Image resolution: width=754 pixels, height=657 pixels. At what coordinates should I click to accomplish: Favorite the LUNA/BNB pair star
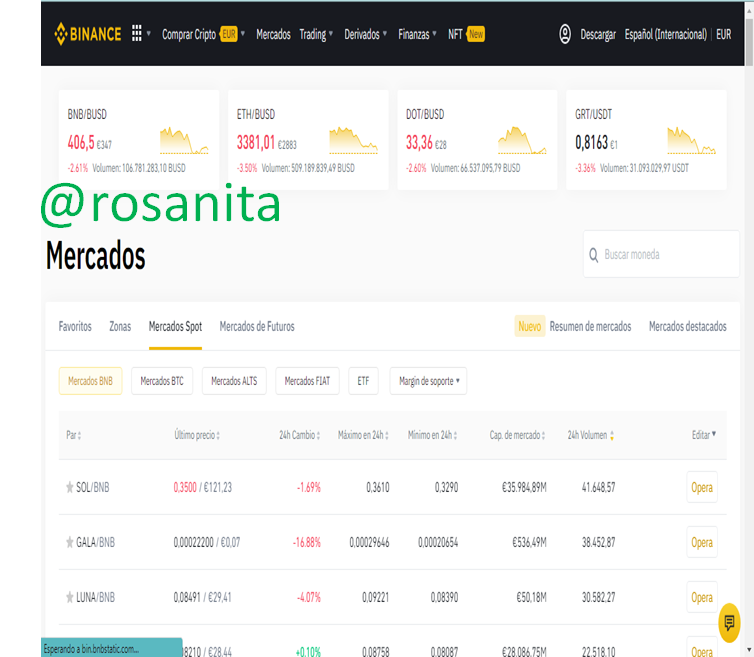(70, 597)
